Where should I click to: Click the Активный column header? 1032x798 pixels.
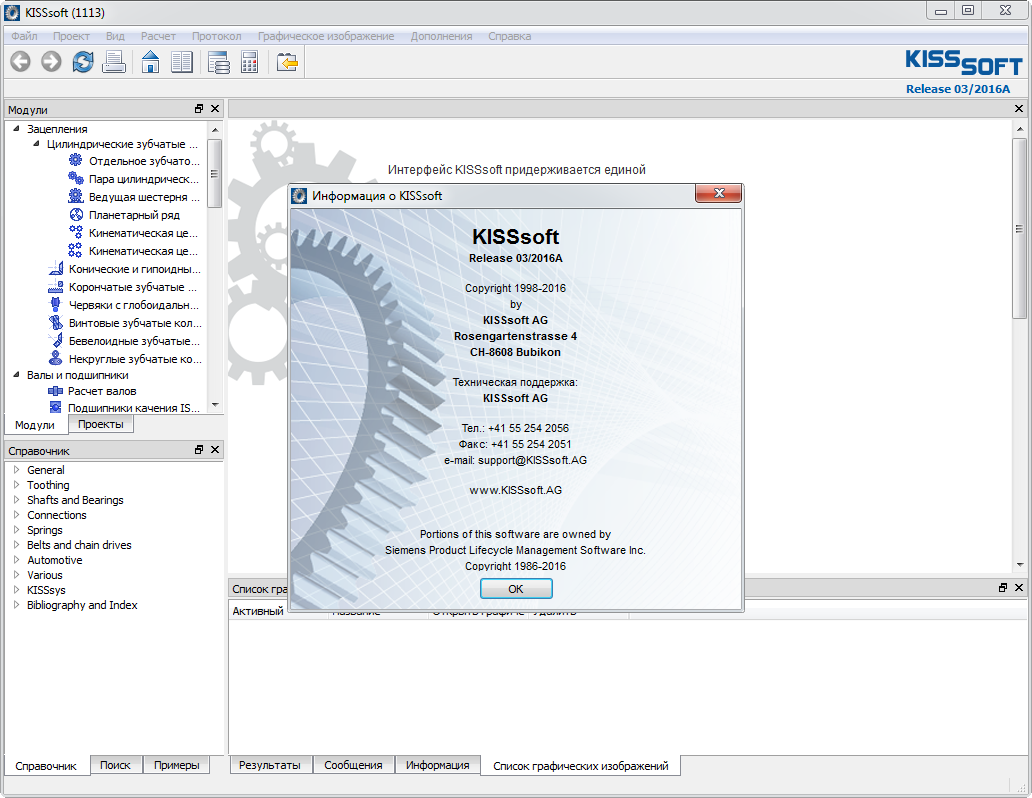pos(258,611)
